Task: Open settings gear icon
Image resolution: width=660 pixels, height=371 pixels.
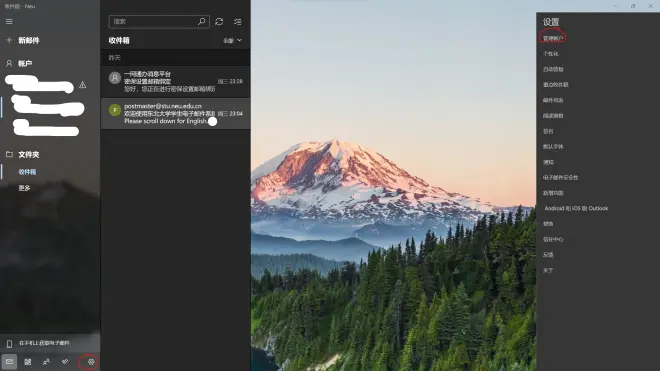Action: tap(91, 362)
